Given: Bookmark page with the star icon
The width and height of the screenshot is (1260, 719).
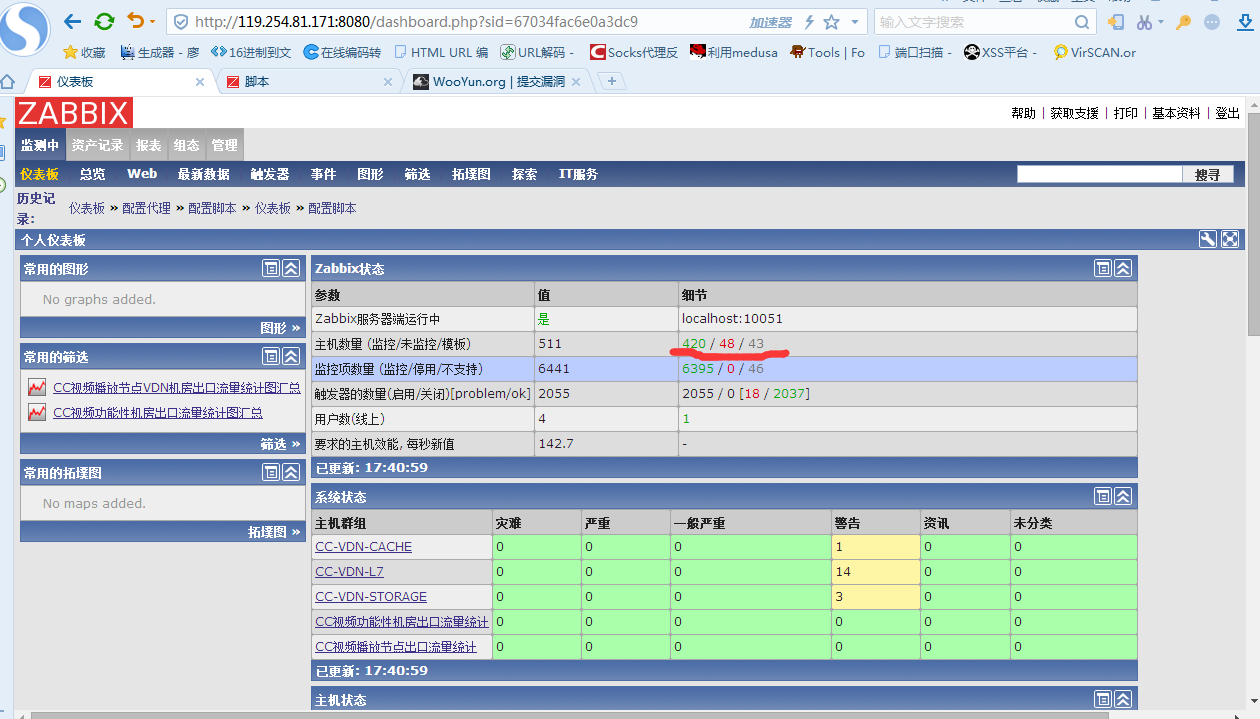Looking at the screenshot, I should pos(831,22).
